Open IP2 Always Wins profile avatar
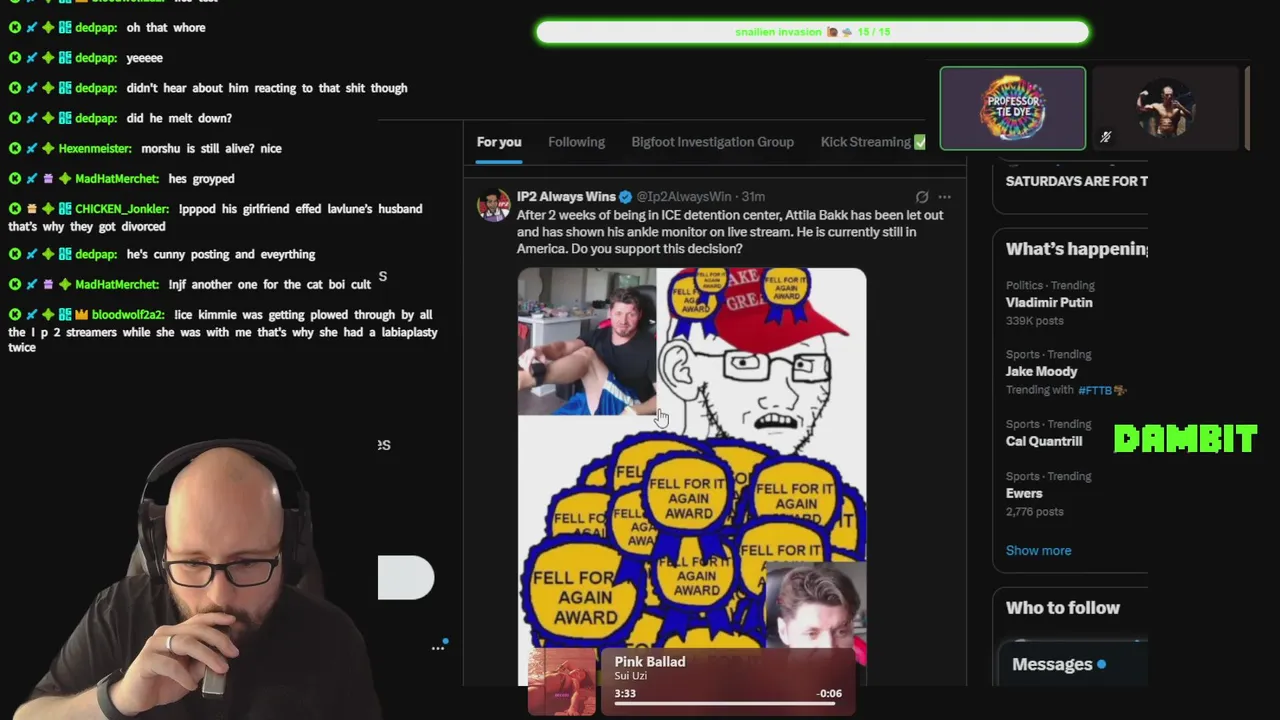Screen dimensions: 1280x720 tap(493, 205)
